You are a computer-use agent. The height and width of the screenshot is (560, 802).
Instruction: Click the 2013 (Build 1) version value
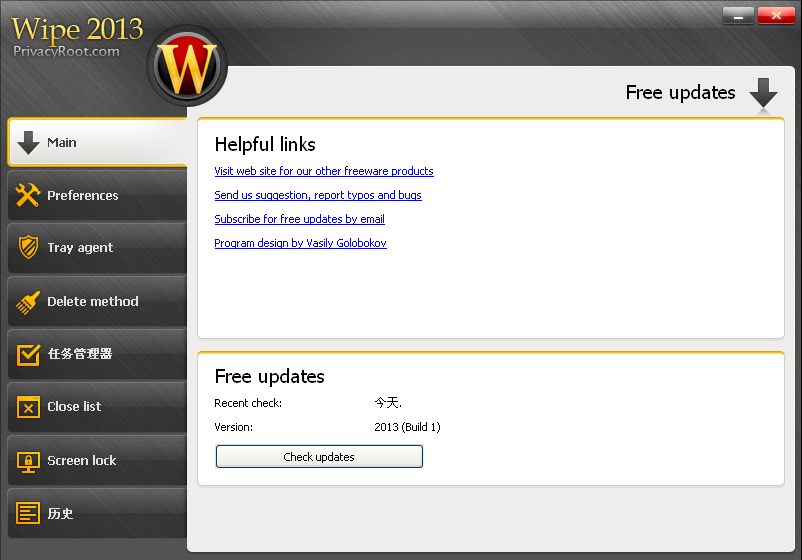click(x=407, y=427)
